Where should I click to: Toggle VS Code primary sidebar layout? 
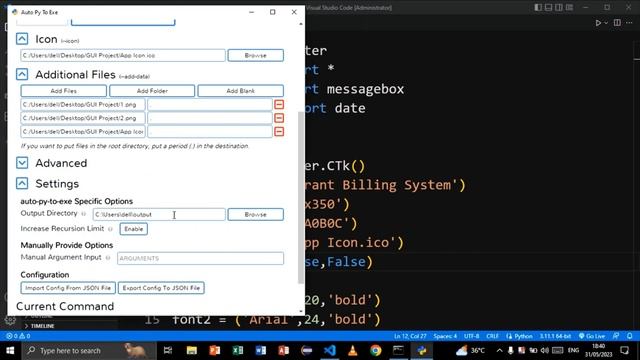pos(538,7)
